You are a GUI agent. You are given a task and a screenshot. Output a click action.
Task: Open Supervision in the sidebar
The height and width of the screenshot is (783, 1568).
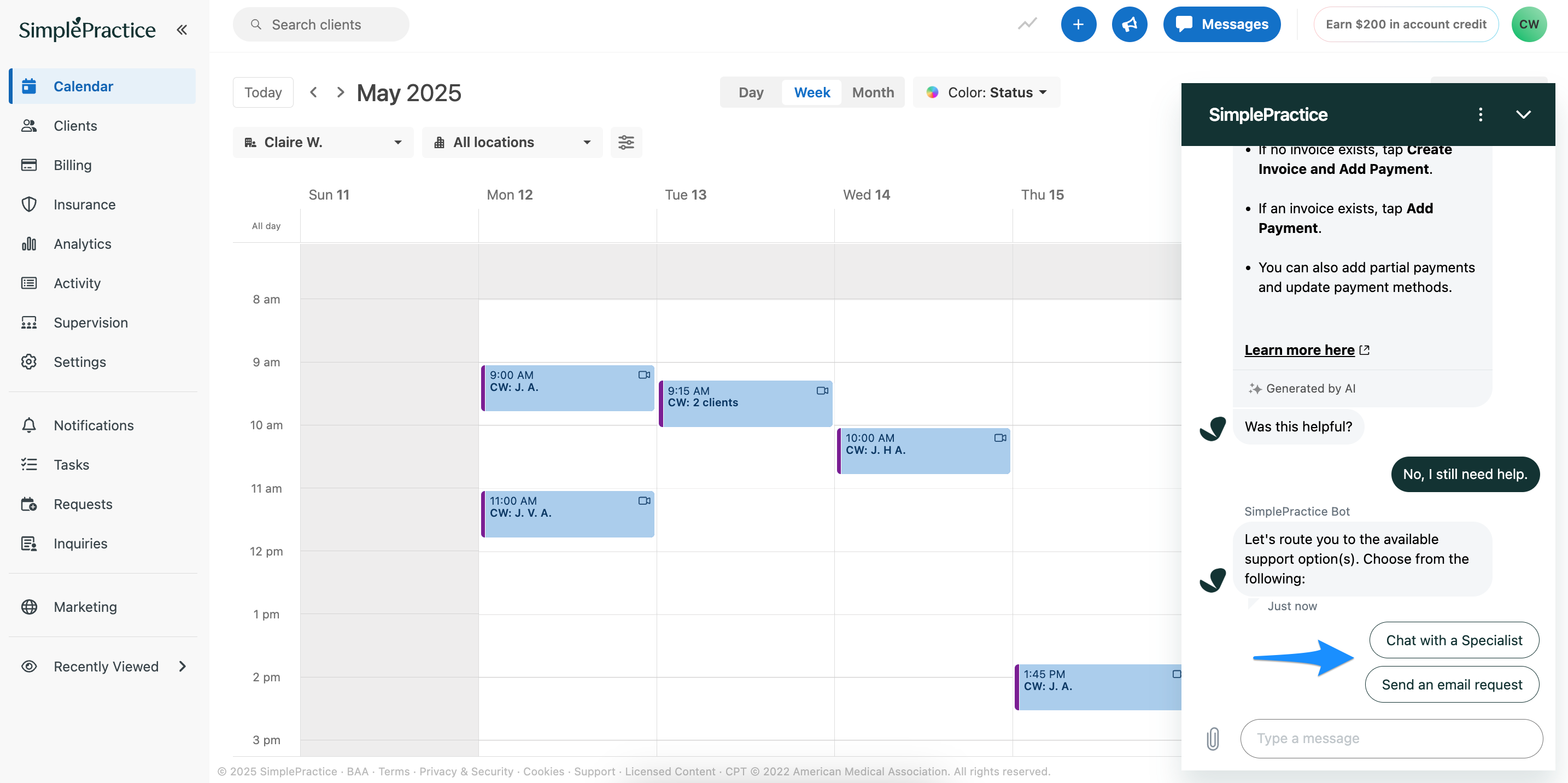tap(102, 322)
